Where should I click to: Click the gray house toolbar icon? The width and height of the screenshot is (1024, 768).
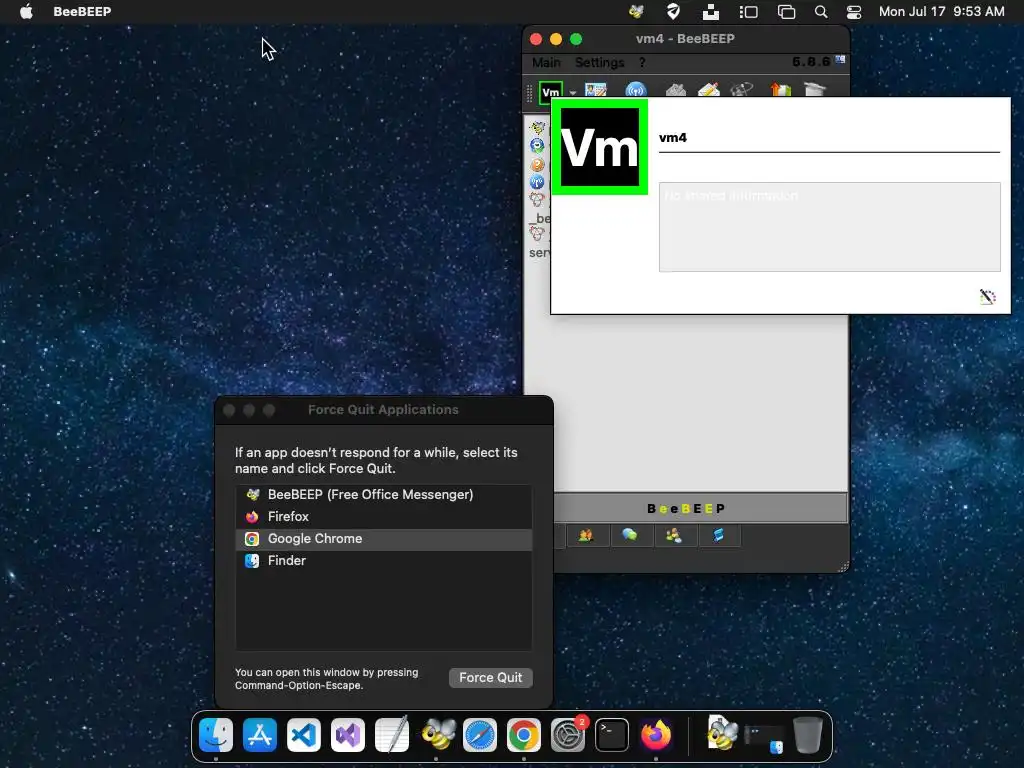tap(675, 90)
